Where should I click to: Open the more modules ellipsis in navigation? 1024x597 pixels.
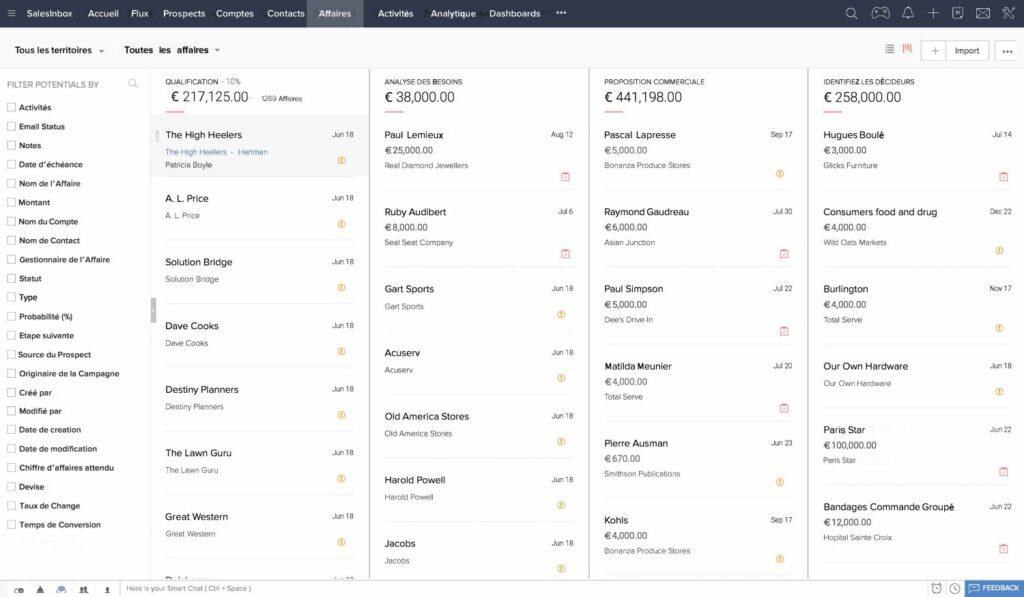tap(561, 13)
